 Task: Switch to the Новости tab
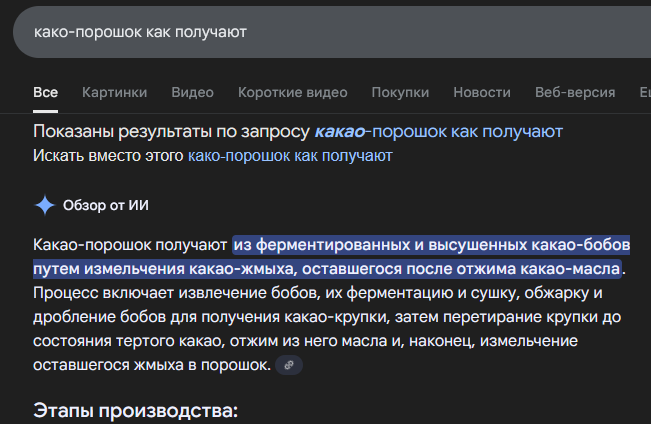tap(481, 92)
